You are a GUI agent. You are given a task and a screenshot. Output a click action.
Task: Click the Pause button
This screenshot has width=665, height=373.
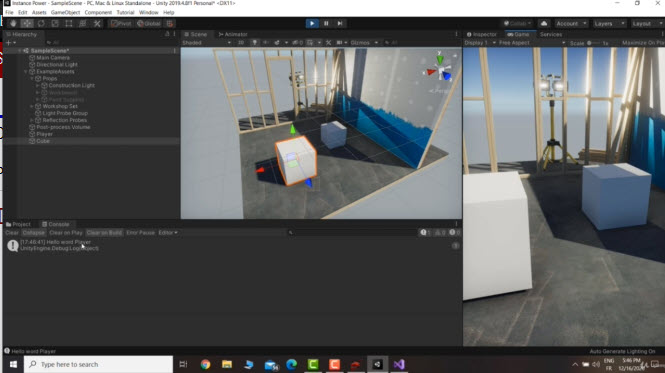coord(326,24)
